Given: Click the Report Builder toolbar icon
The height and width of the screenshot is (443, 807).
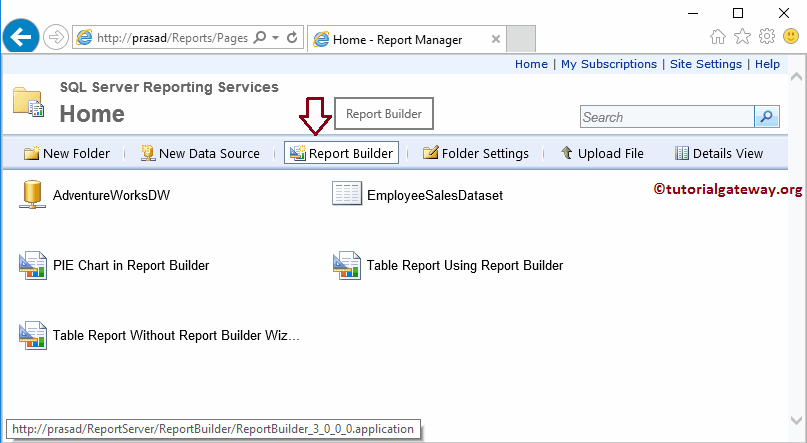Looking at the screenshot, I should click(x=297, y=153).
